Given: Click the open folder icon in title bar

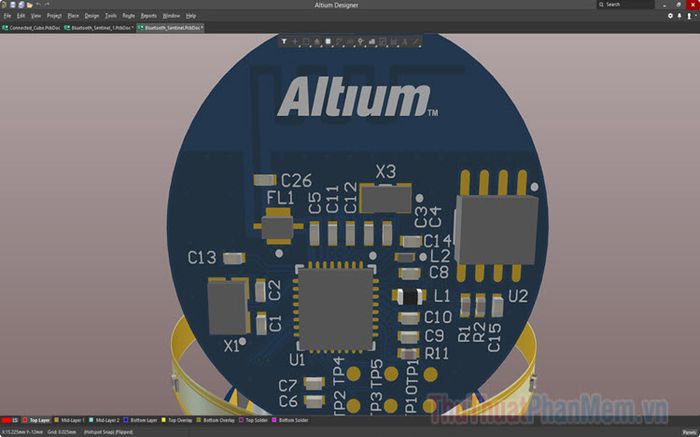Looking at the screenshot, I should [x=29, y=5].
